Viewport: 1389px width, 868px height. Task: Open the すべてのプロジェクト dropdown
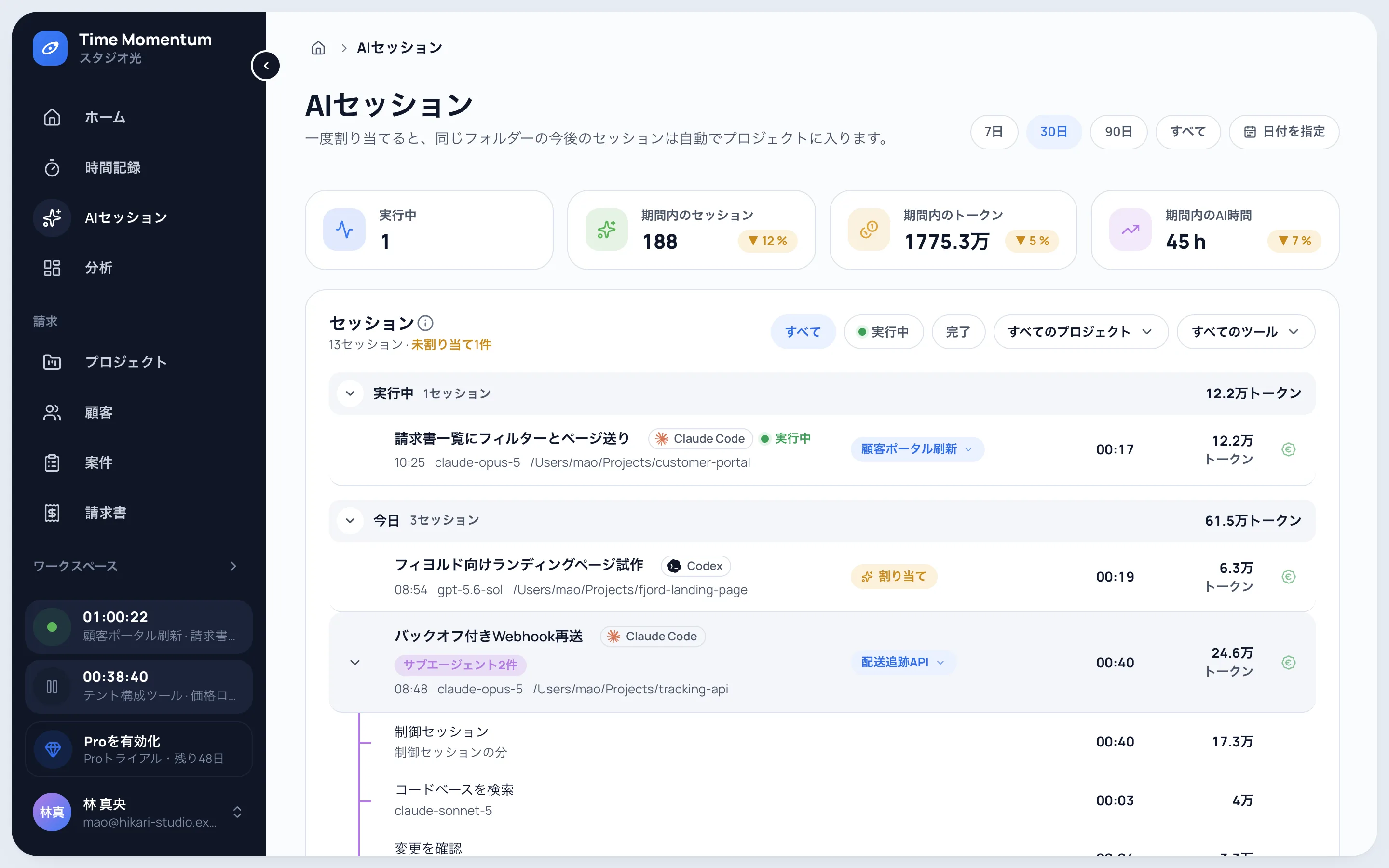point(1081,332)
